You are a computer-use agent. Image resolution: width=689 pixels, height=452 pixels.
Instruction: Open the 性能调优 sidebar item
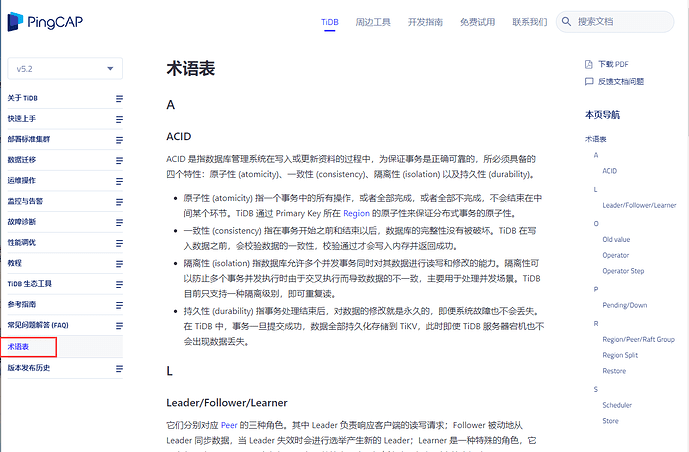22,242
